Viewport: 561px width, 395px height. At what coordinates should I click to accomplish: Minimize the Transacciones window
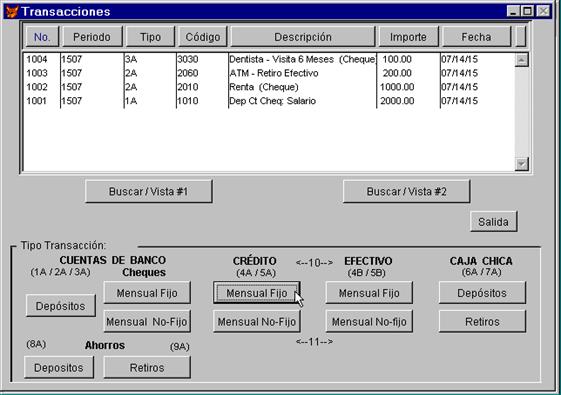click(513, 11)
